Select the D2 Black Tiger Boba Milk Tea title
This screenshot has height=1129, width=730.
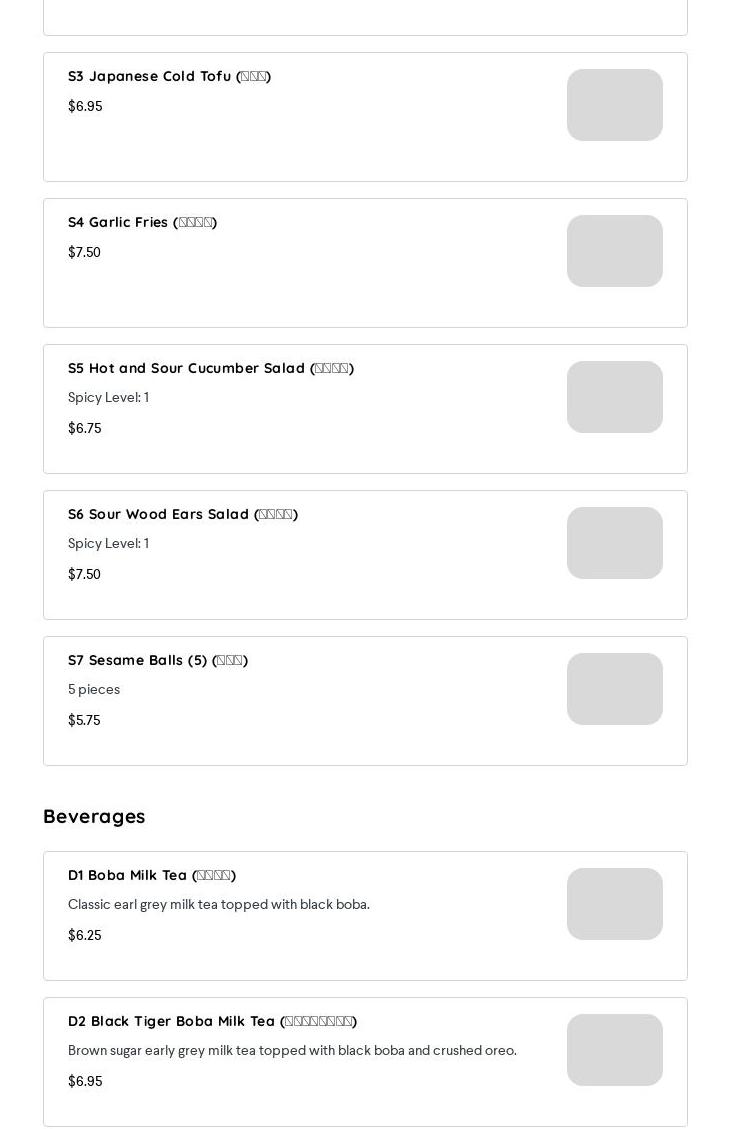[212, 1021]
